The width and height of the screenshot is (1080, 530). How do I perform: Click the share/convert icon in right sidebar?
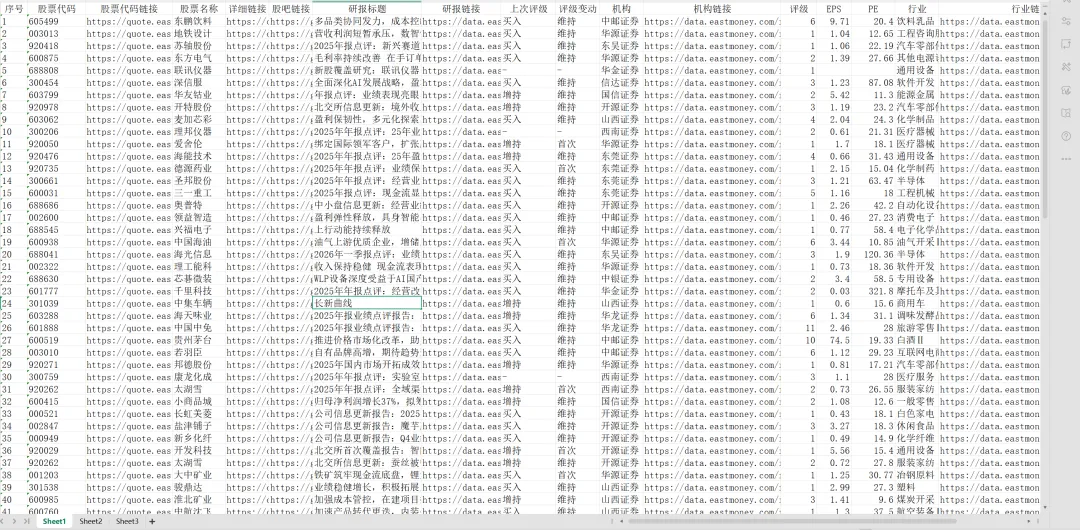point(1066,43)
